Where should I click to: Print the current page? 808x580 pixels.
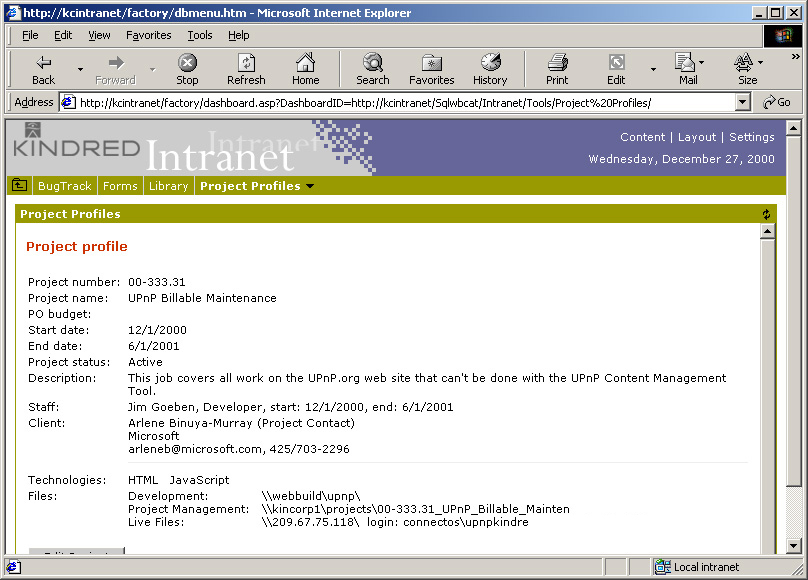pyautogui.click(x=557, y=69)
